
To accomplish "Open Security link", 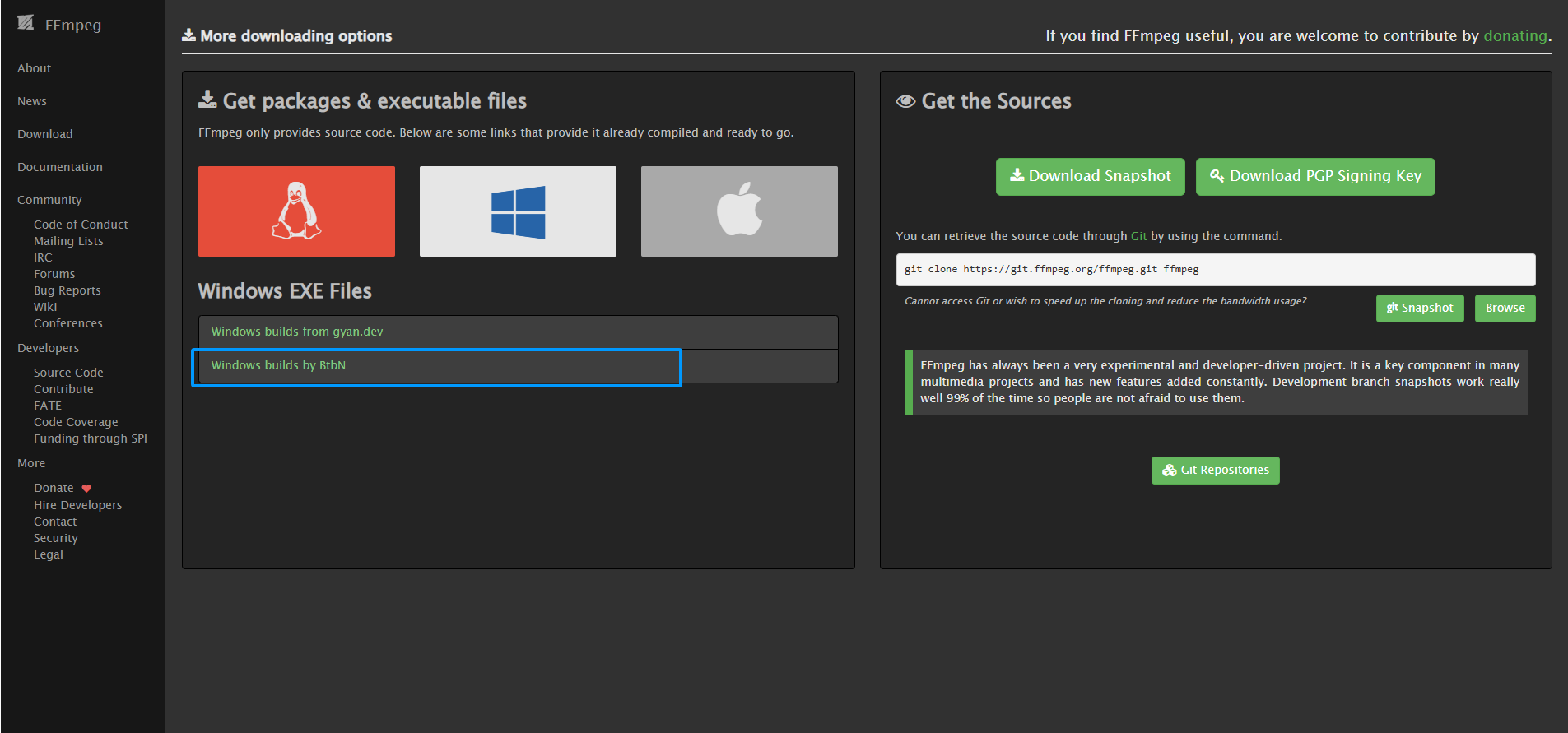I will pos(56,538).
